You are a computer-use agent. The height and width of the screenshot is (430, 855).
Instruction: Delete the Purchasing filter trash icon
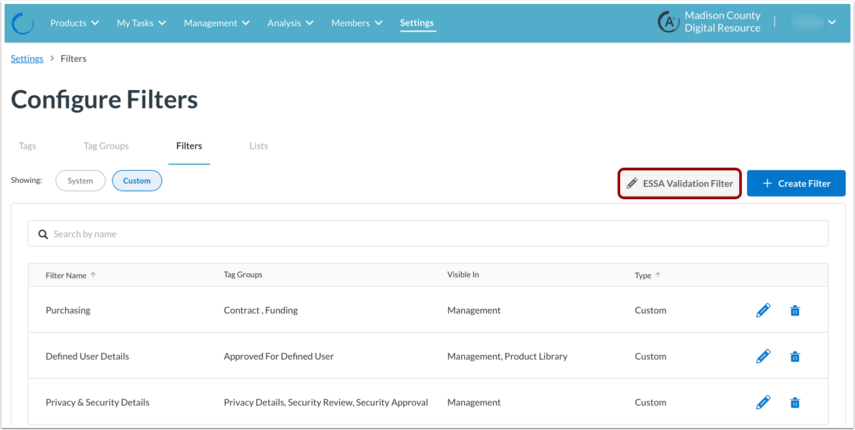[795, 311]
